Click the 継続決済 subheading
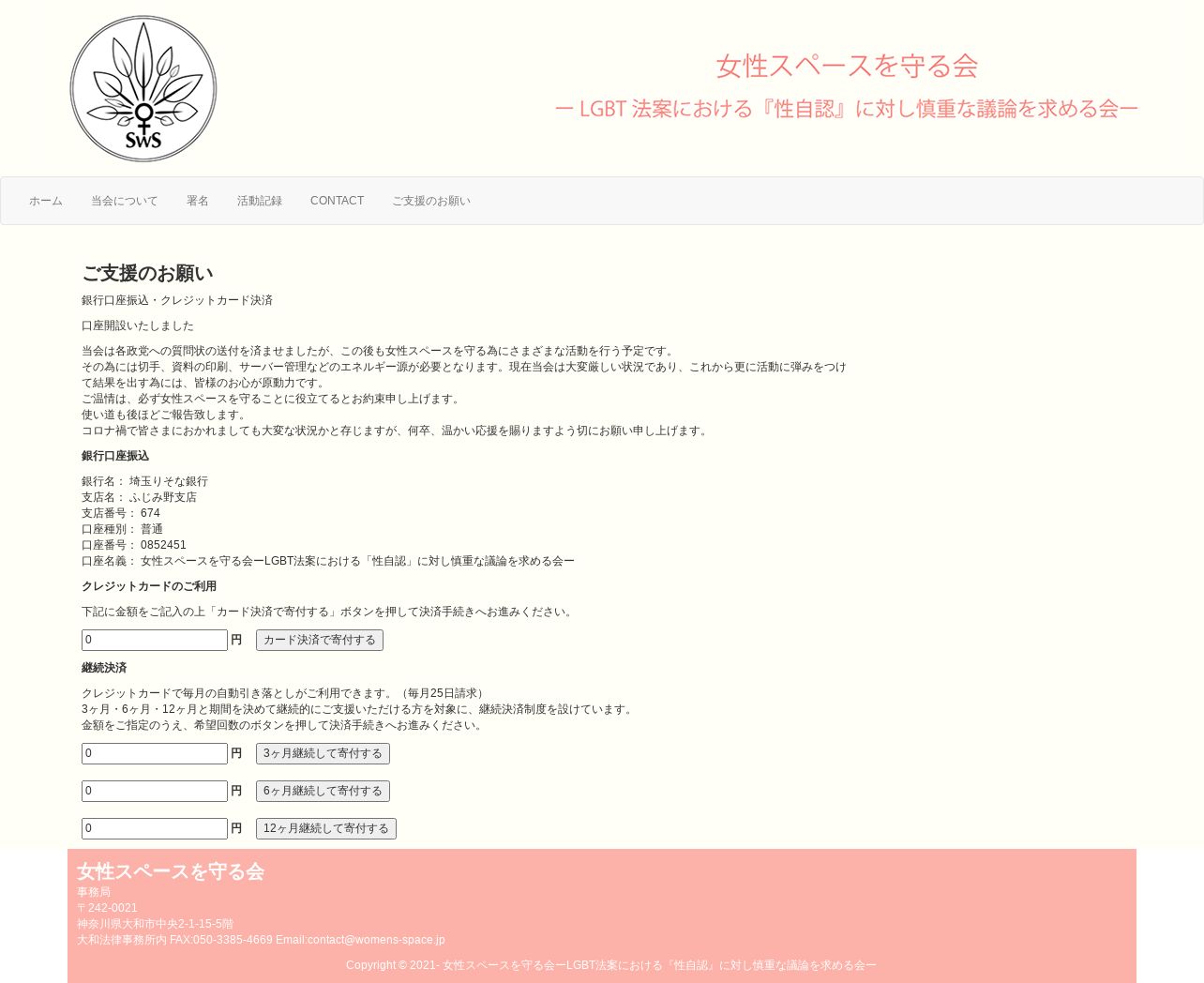 (x=104, y=668)
